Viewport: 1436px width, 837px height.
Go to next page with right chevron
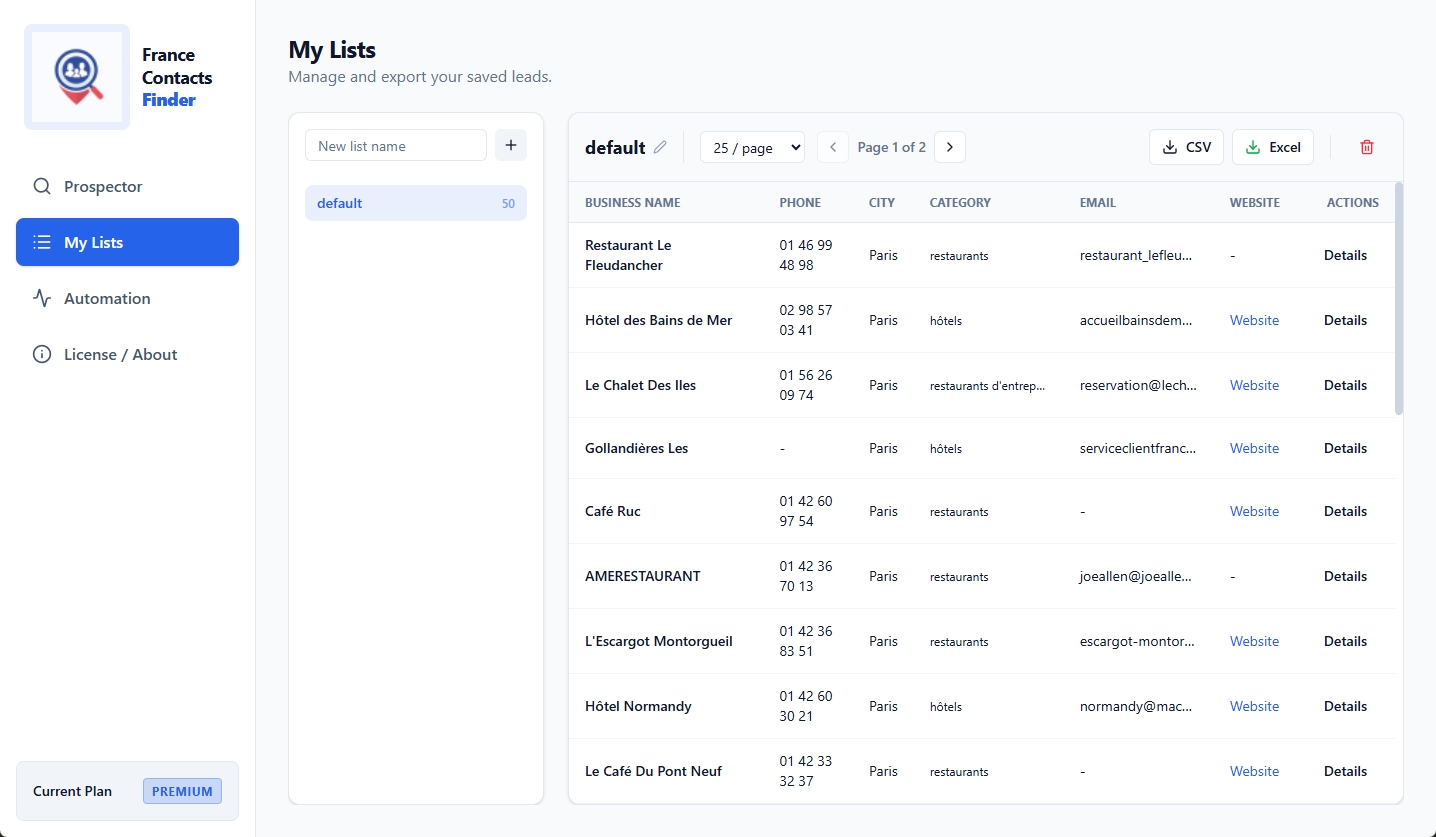pyautogui.click(x=949, y=146)
